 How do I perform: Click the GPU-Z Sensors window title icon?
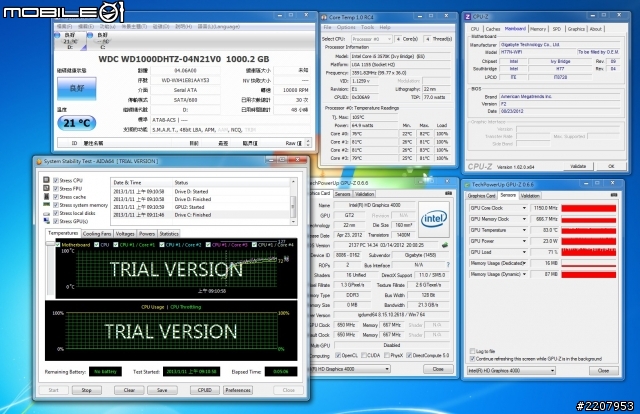(467, 185)
